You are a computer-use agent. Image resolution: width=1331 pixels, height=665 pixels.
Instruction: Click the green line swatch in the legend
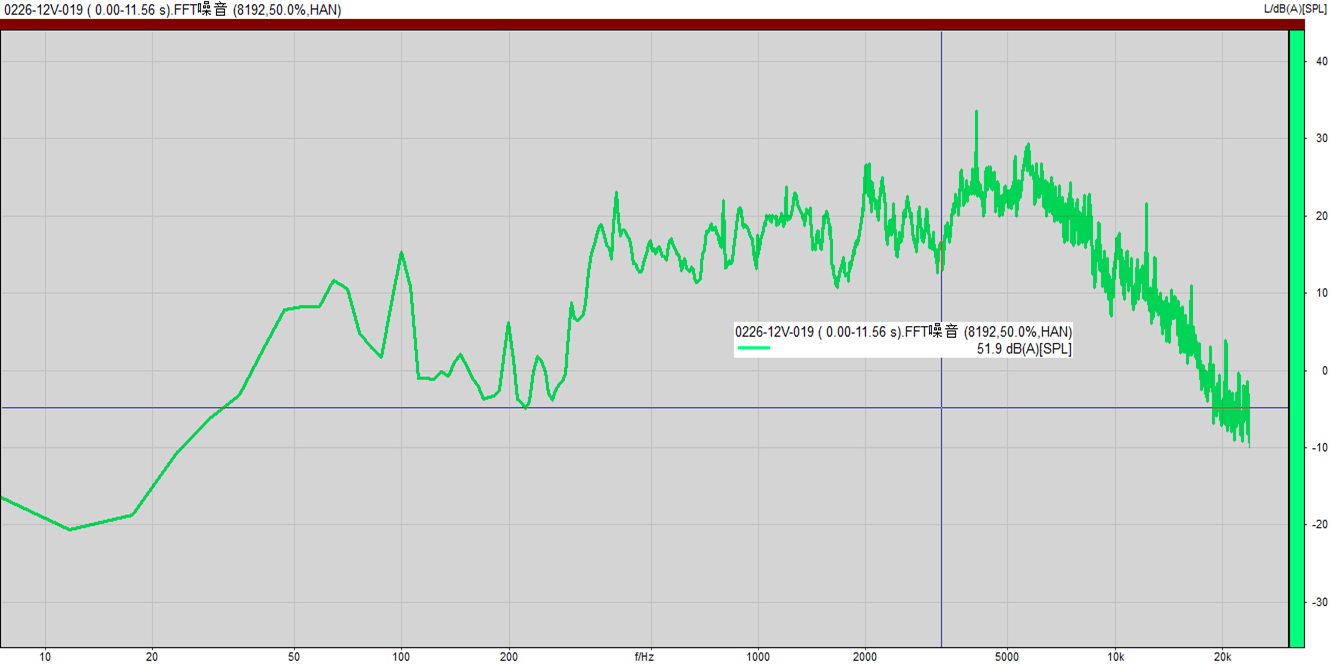pos(753,348)
